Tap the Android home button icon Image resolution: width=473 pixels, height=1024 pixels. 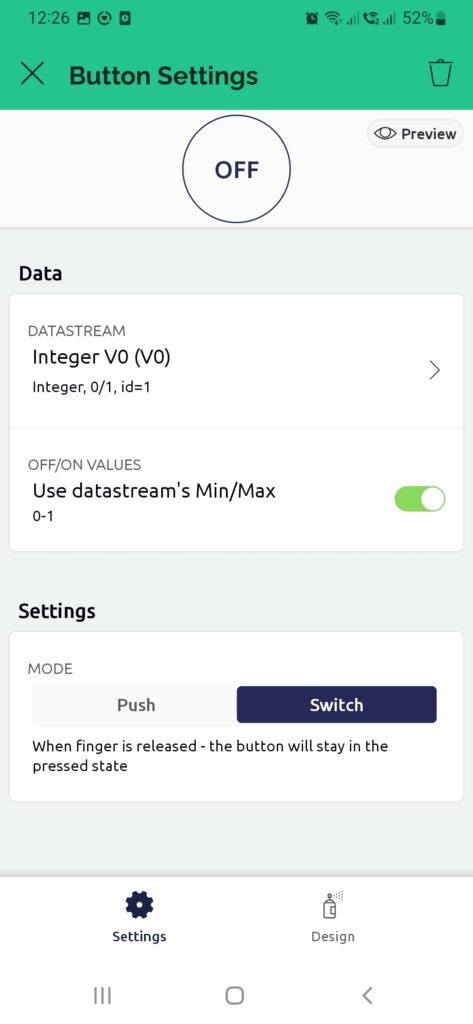(x=235, y=995)
